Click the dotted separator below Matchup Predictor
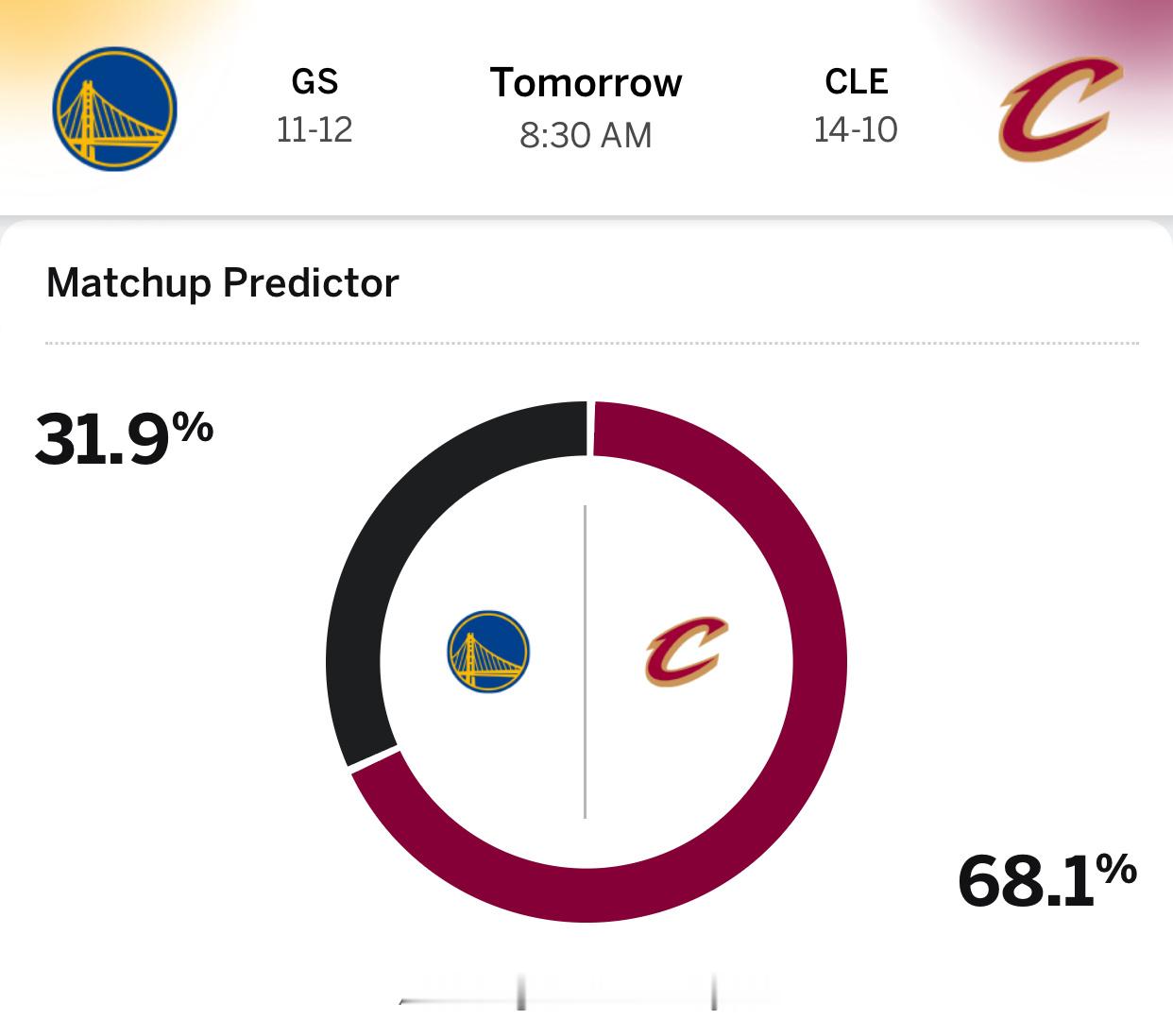Image resolution: width=1173 pixels, height=1036 pixels. [x=592, y=343]
